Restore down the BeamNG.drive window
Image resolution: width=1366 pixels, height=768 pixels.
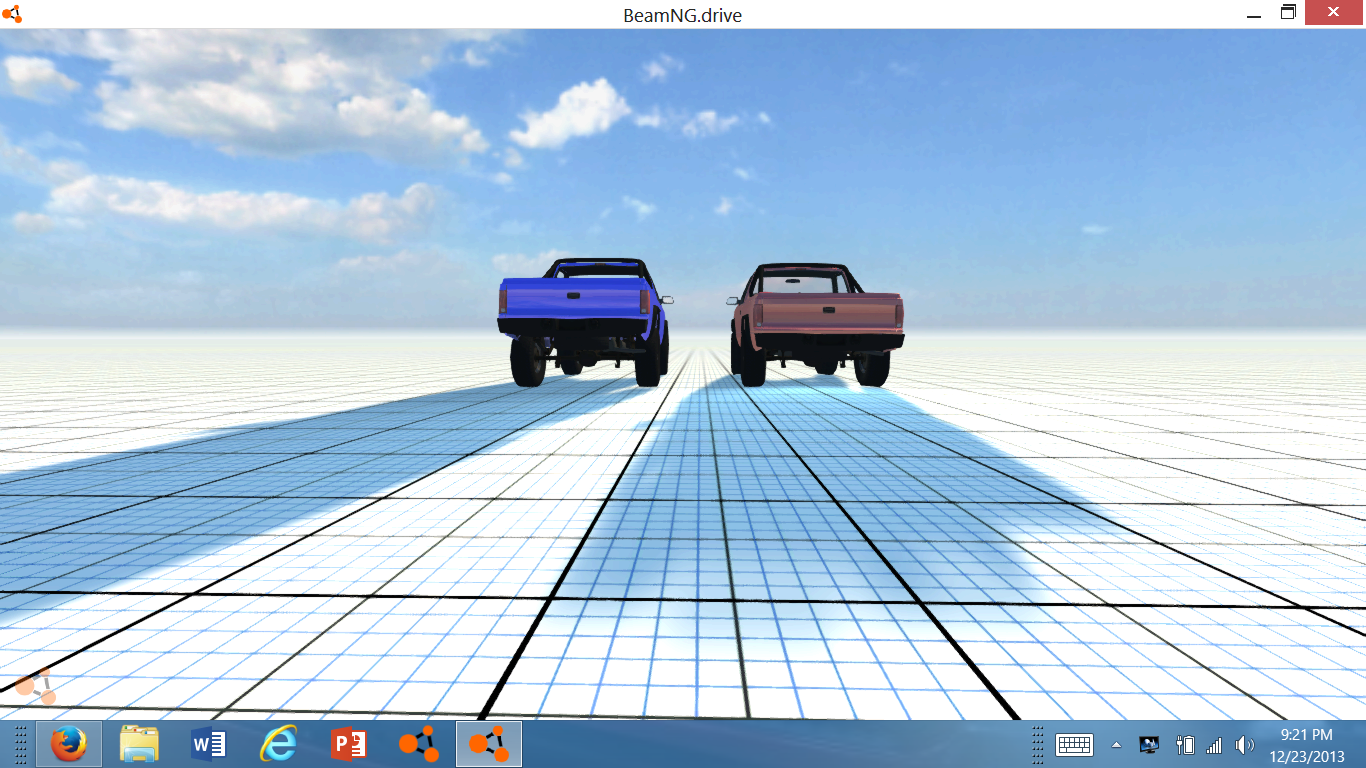point(1288,13)
